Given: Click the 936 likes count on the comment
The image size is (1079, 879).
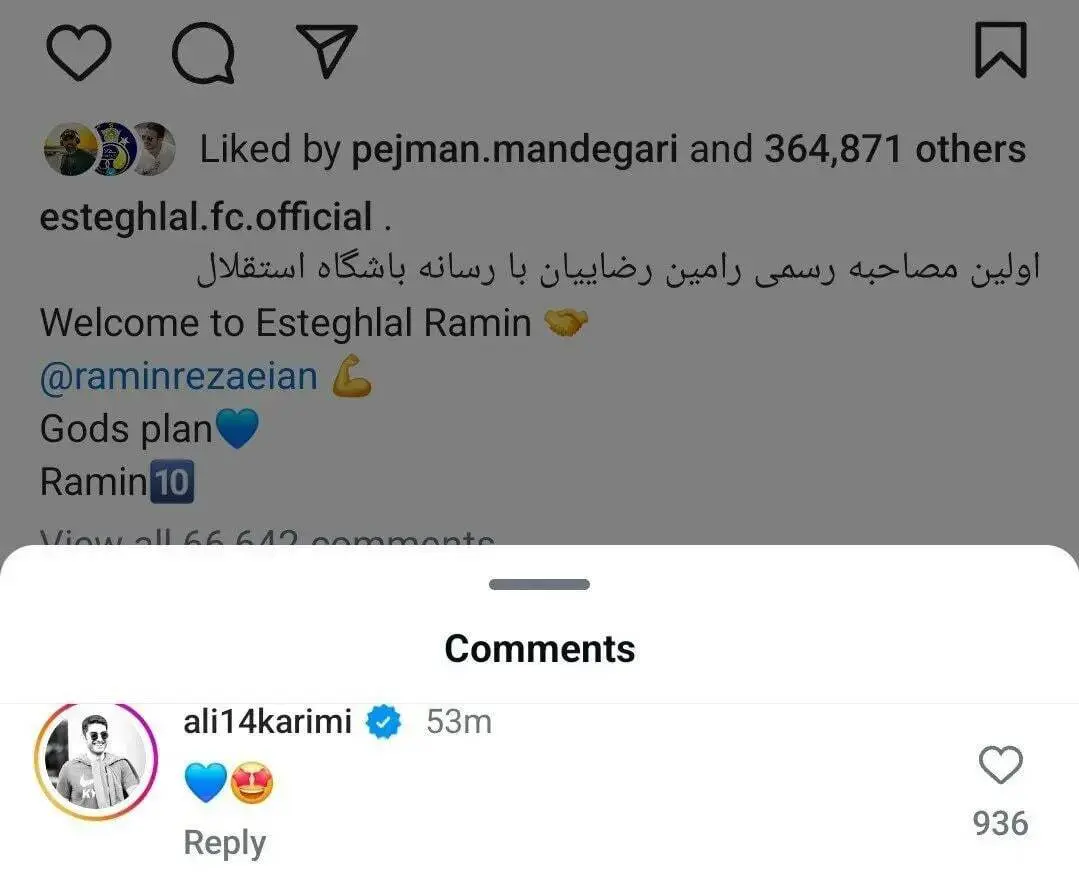Looking at the screenshot, I should [1001, 824].
